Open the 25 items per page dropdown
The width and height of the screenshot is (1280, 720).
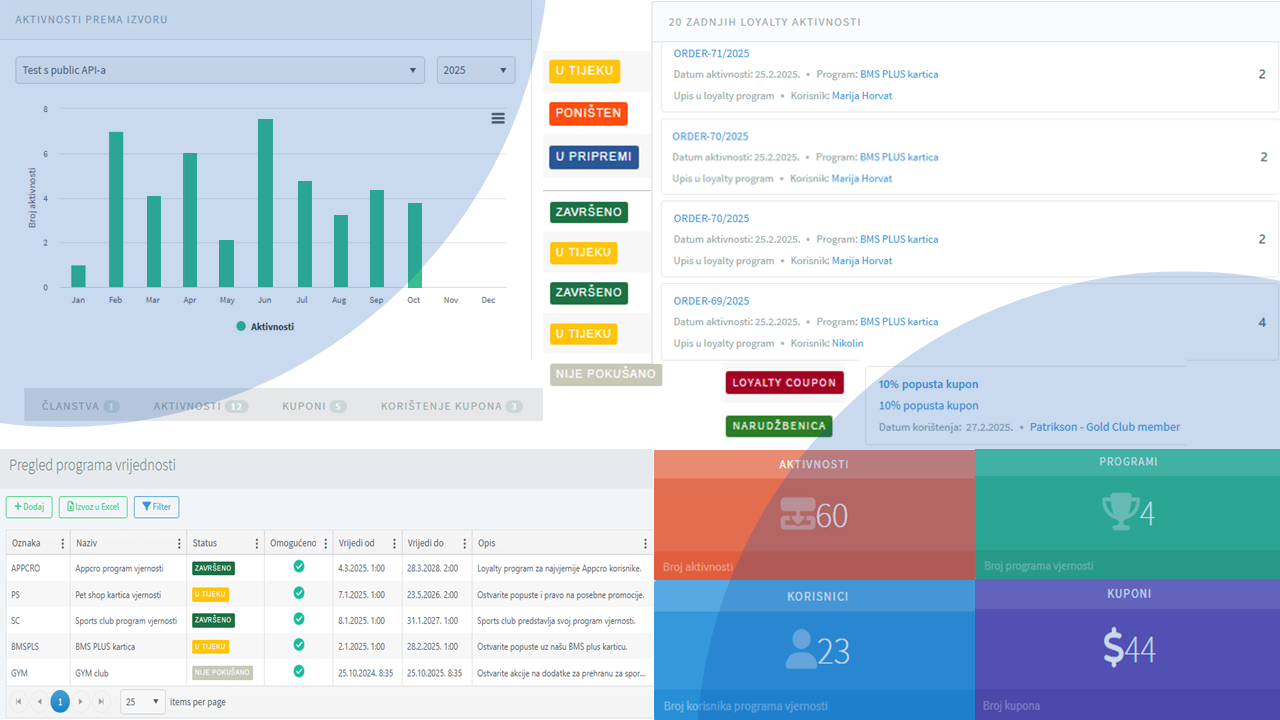143,702
